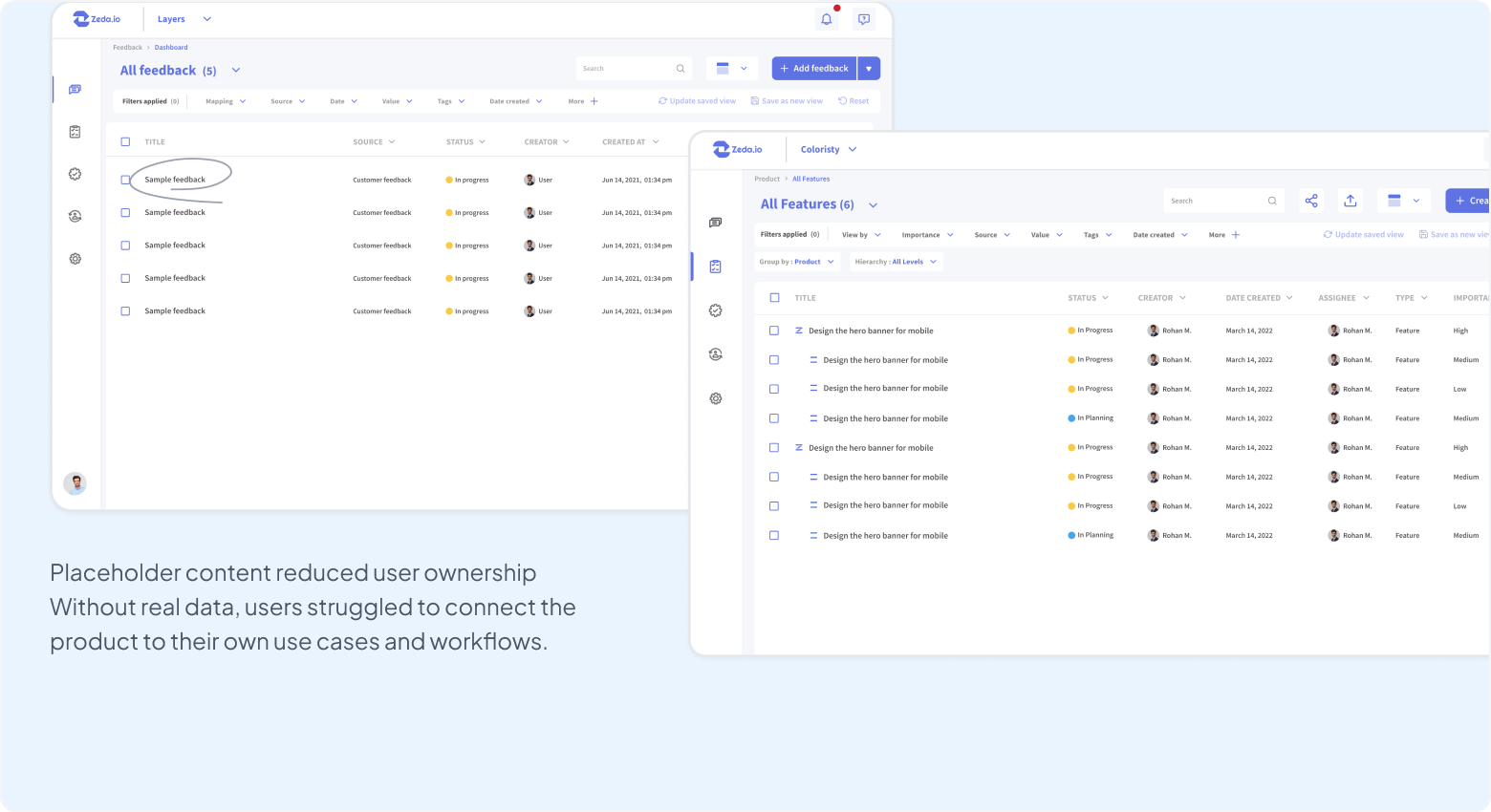Click the upload export icon in All Features
The width and height of the screenshot is (1491, 812).
pos(1351,201)
